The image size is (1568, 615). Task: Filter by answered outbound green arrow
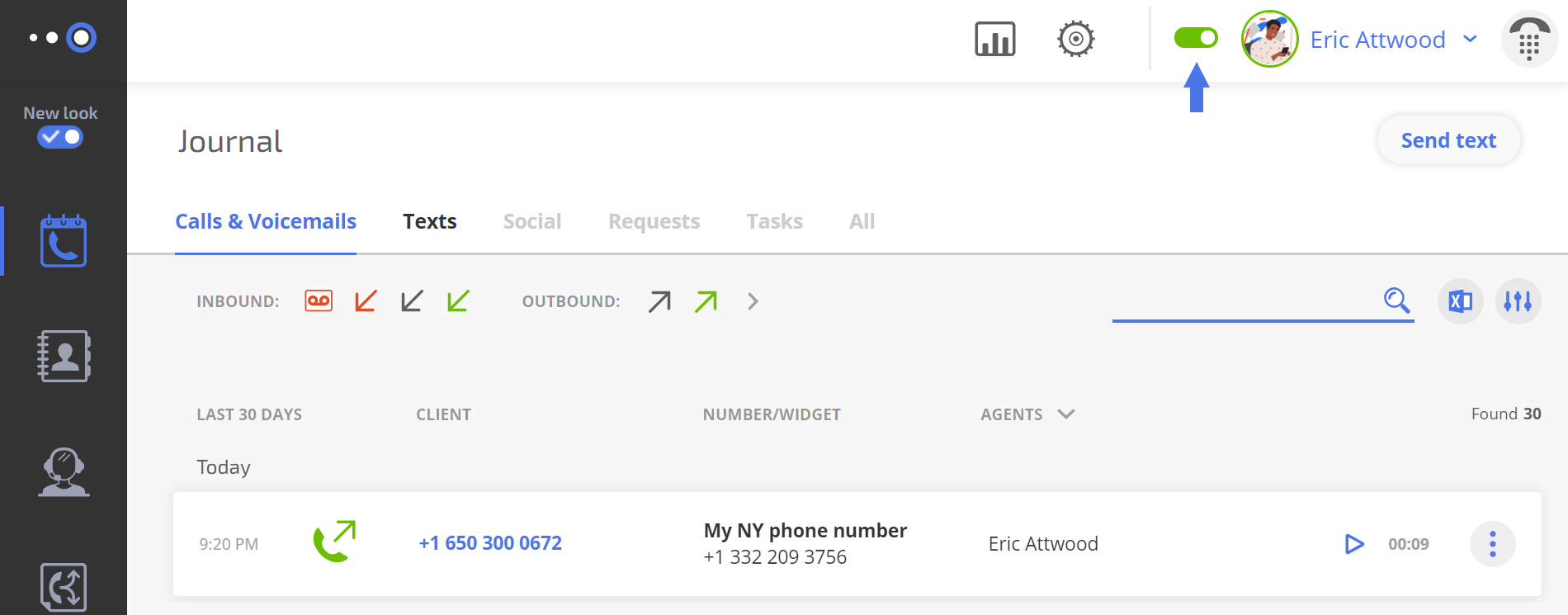click(x=706, y=301)
